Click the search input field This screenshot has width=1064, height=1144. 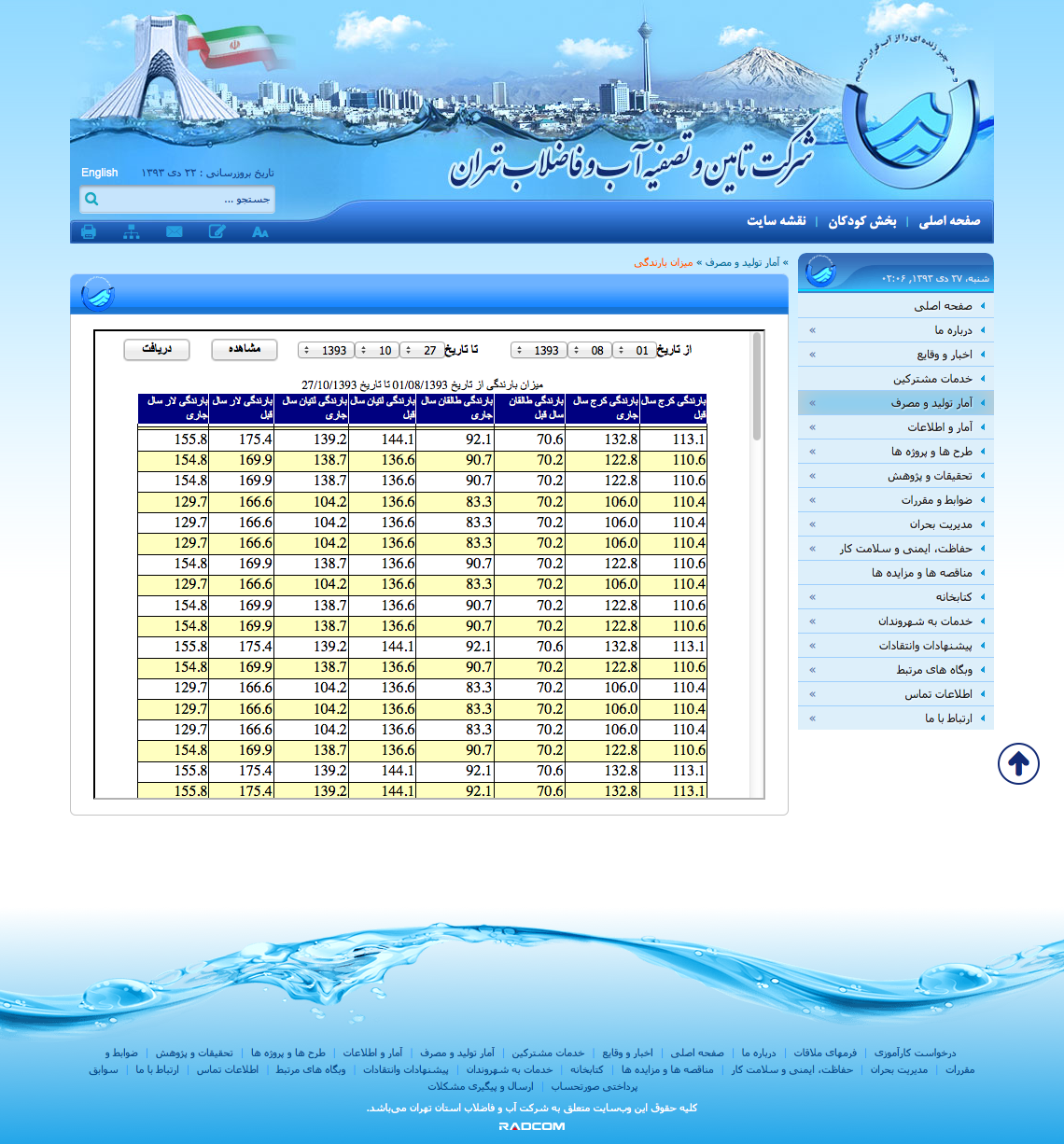tap(187, 200)
